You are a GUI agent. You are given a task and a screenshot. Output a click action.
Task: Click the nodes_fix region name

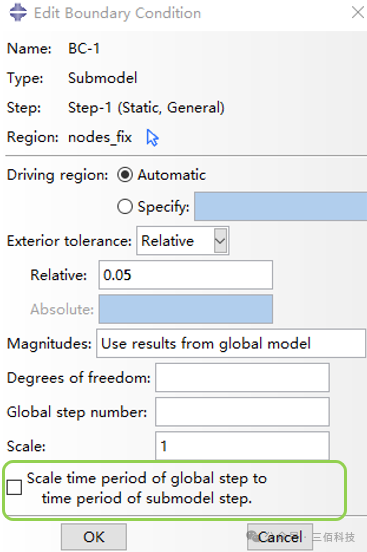click(x=100, y=137)
